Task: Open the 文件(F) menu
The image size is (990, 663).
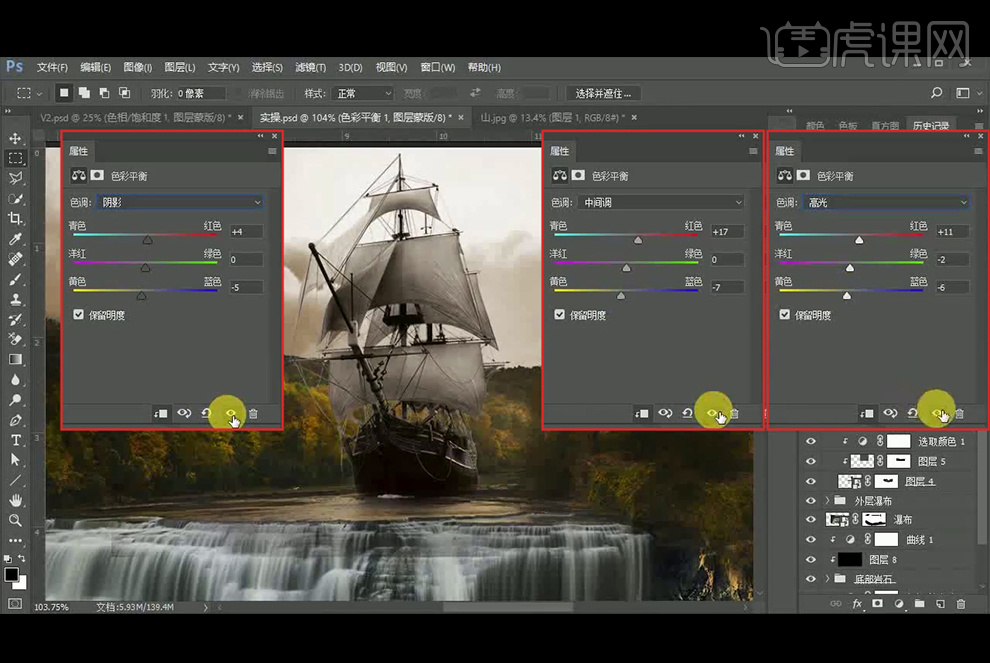Action: click(x=52, y=68)
